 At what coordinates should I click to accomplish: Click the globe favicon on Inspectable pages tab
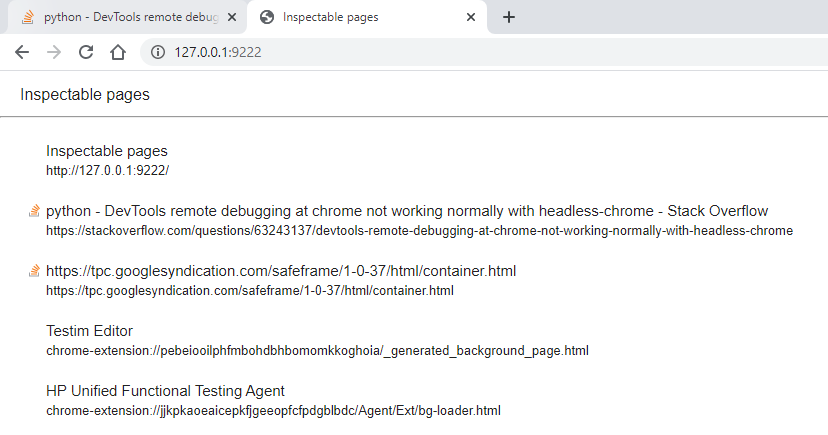[267, 17]
